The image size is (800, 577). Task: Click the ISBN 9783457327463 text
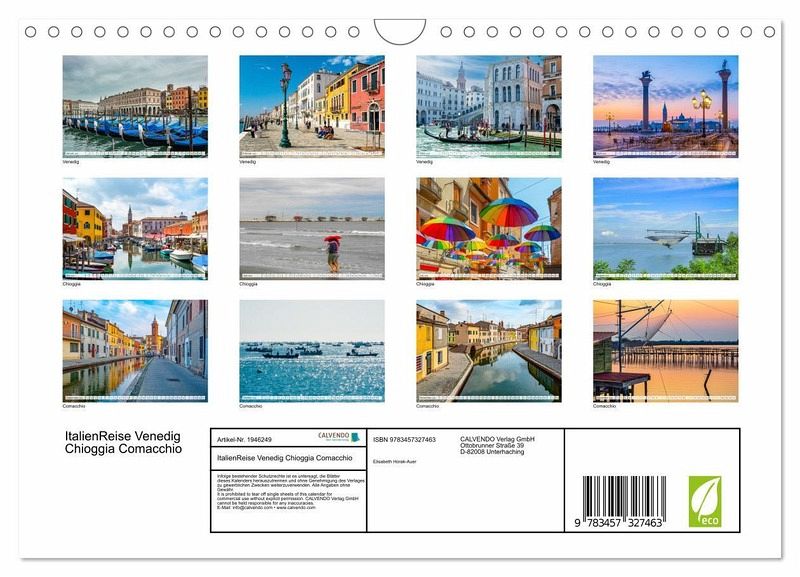pos(404,439)
